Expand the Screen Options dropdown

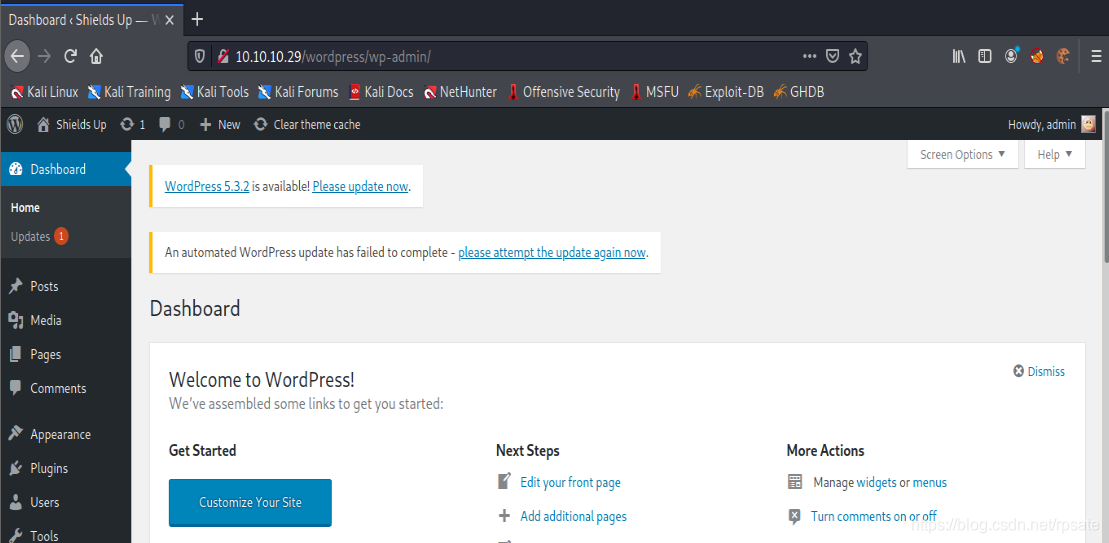coord(962,154)
